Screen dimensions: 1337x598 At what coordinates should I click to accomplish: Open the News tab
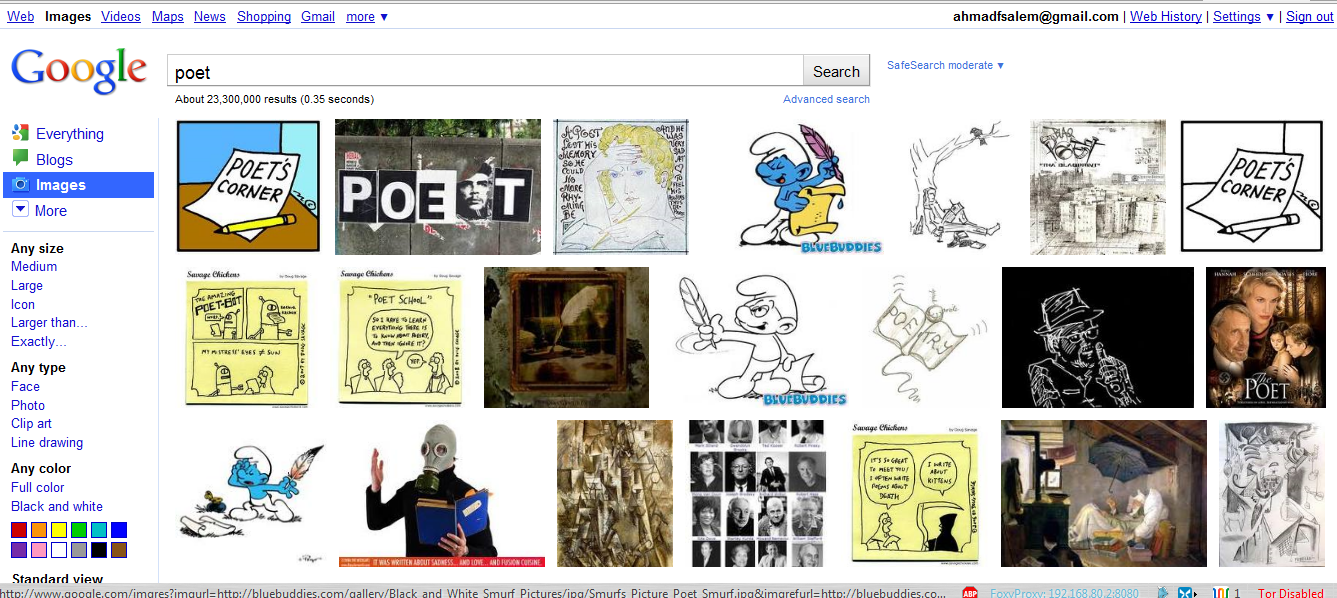[x=210, y=17]
